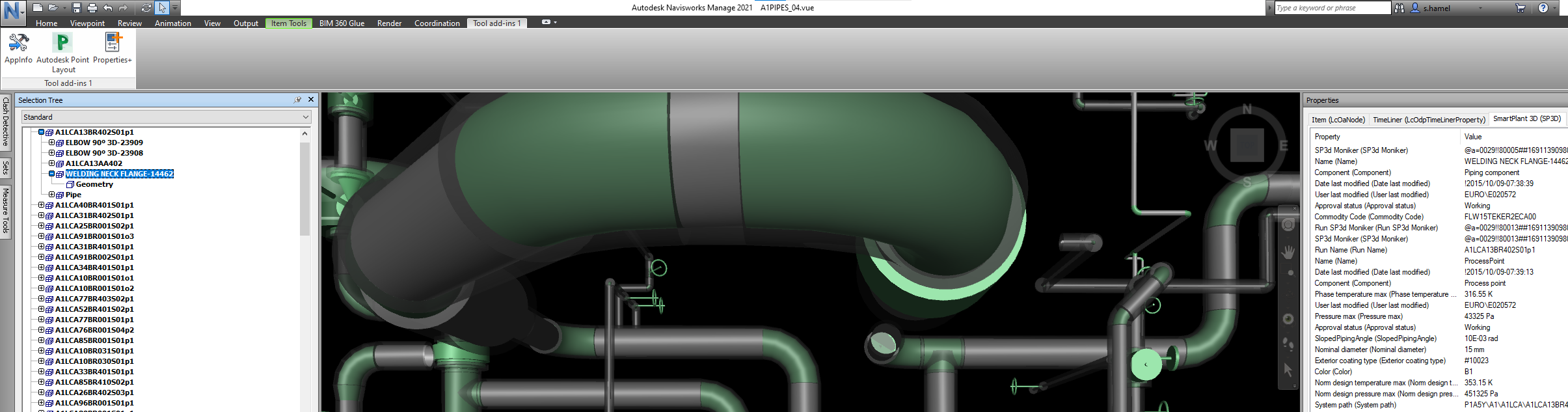Image resolution: width=1568 pixels, height=412 pixels.
Task: Open the Properties+ add-in
Action: [113, 48]
